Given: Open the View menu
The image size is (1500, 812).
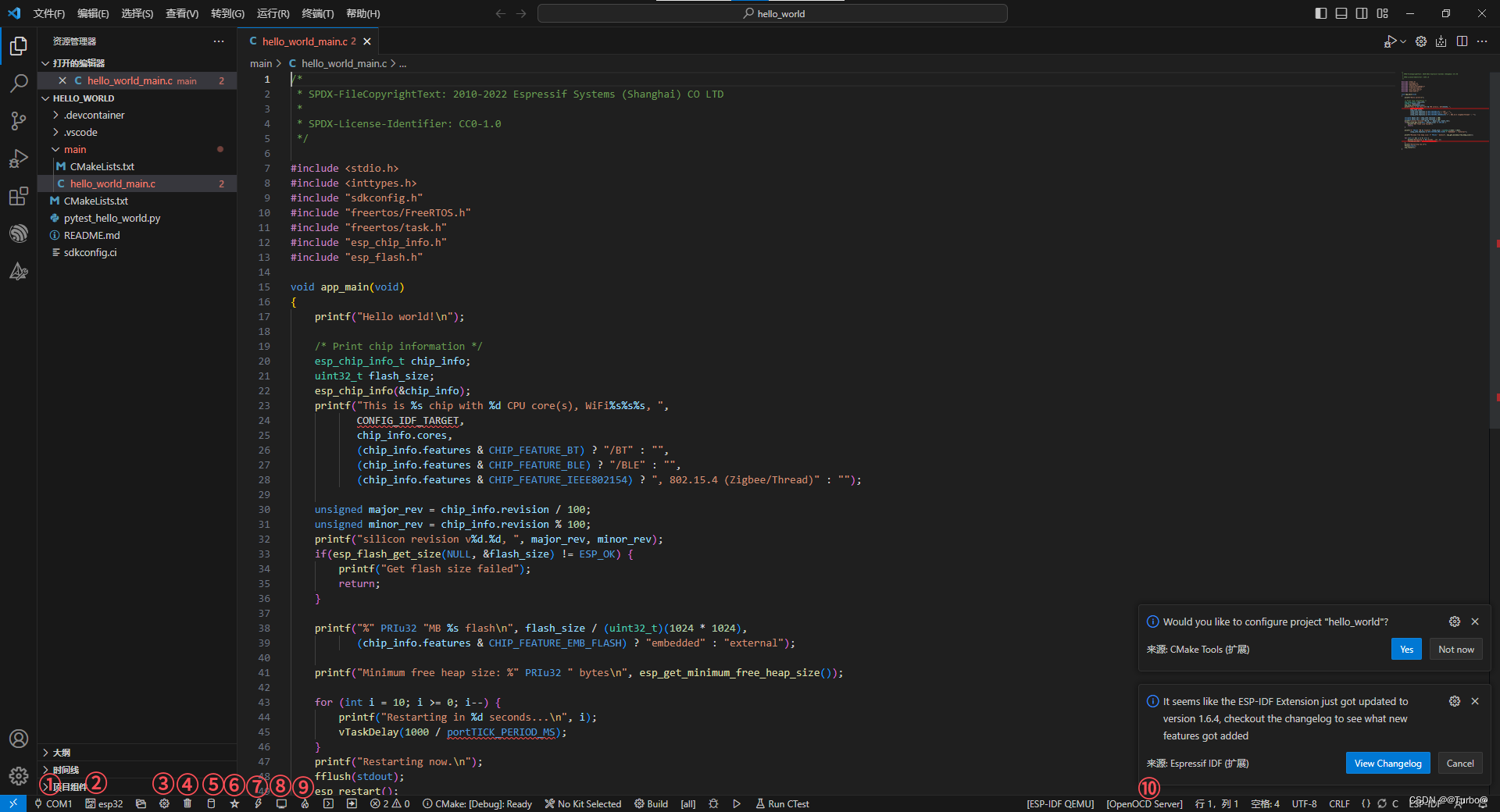Looking at the screenshot, I should point(182,13).
